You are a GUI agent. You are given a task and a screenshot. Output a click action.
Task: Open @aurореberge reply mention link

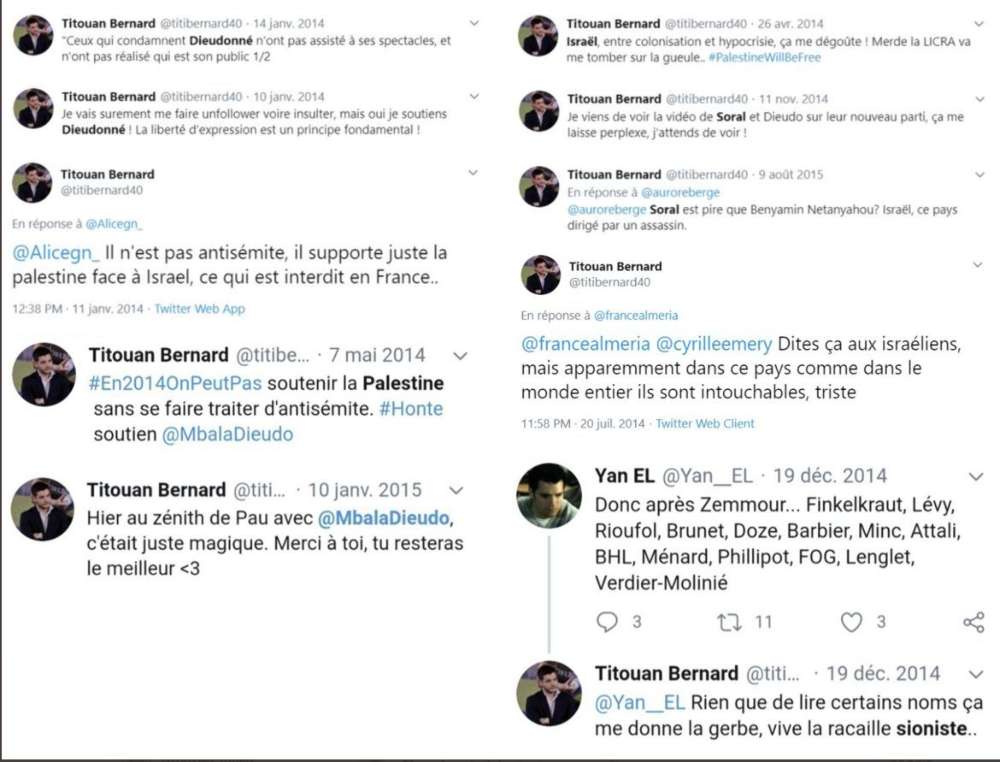coord(680,192)
